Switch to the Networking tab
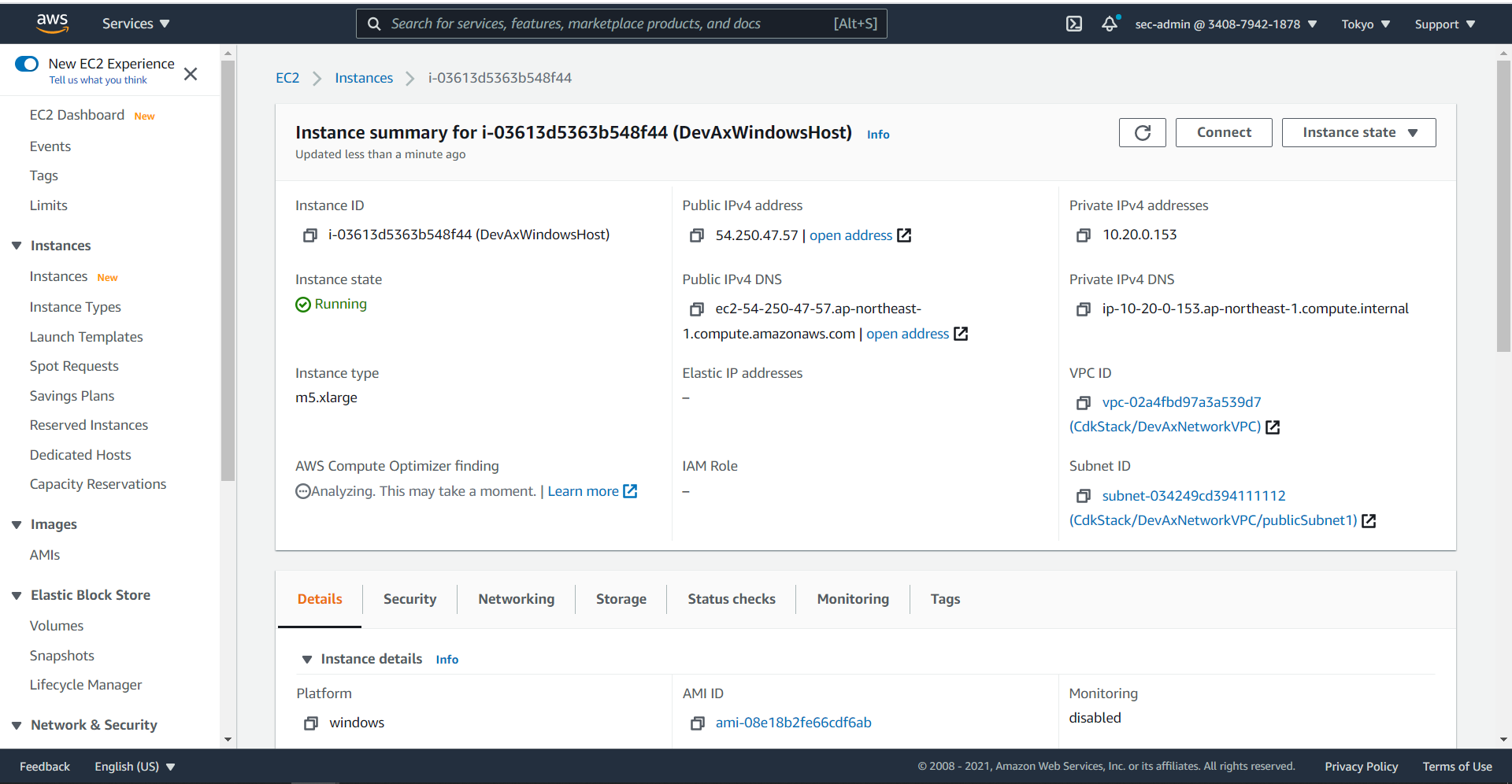 tap(516, 599)
